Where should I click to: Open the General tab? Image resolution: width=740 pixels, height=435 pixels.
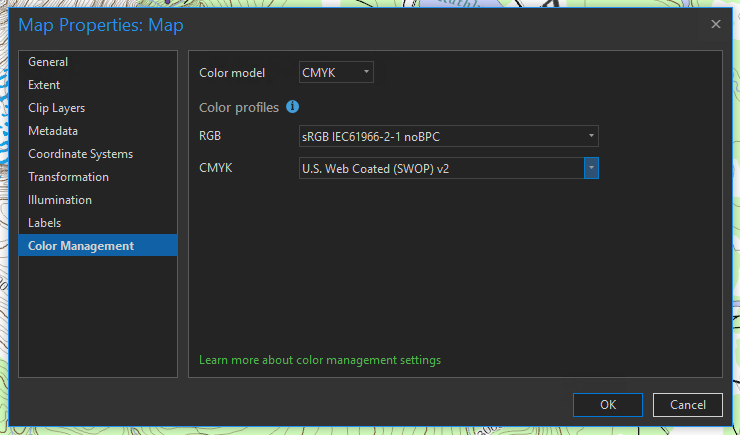tap(98, 62)
